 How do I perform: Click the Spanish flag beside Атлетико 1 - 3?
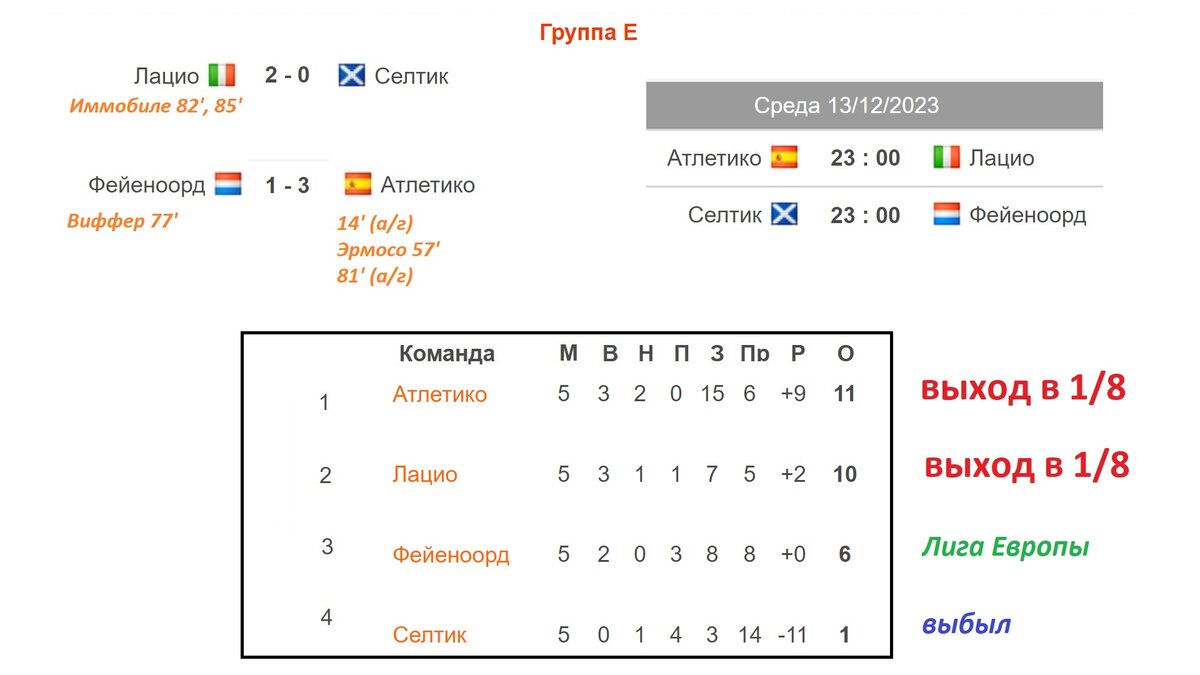(358, 184)
